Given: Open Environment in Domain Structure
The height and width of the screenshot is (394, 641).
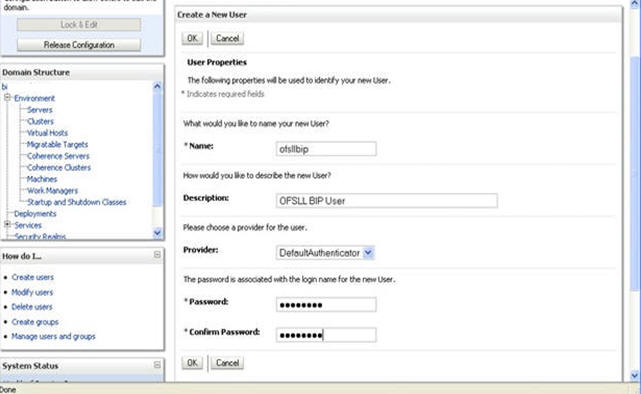Looking at the screenshot, I should (x=34, y=98).
